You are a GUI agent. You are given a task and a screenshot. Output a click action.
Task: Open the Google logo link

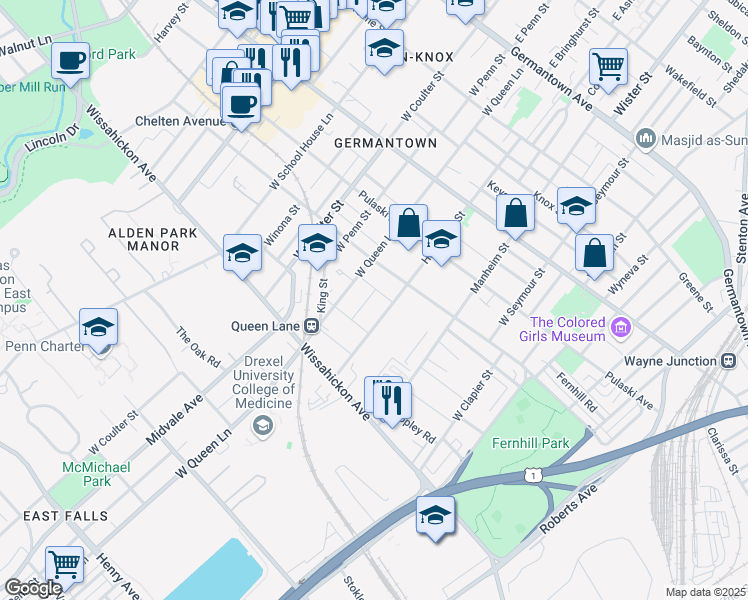click(33, 589)
